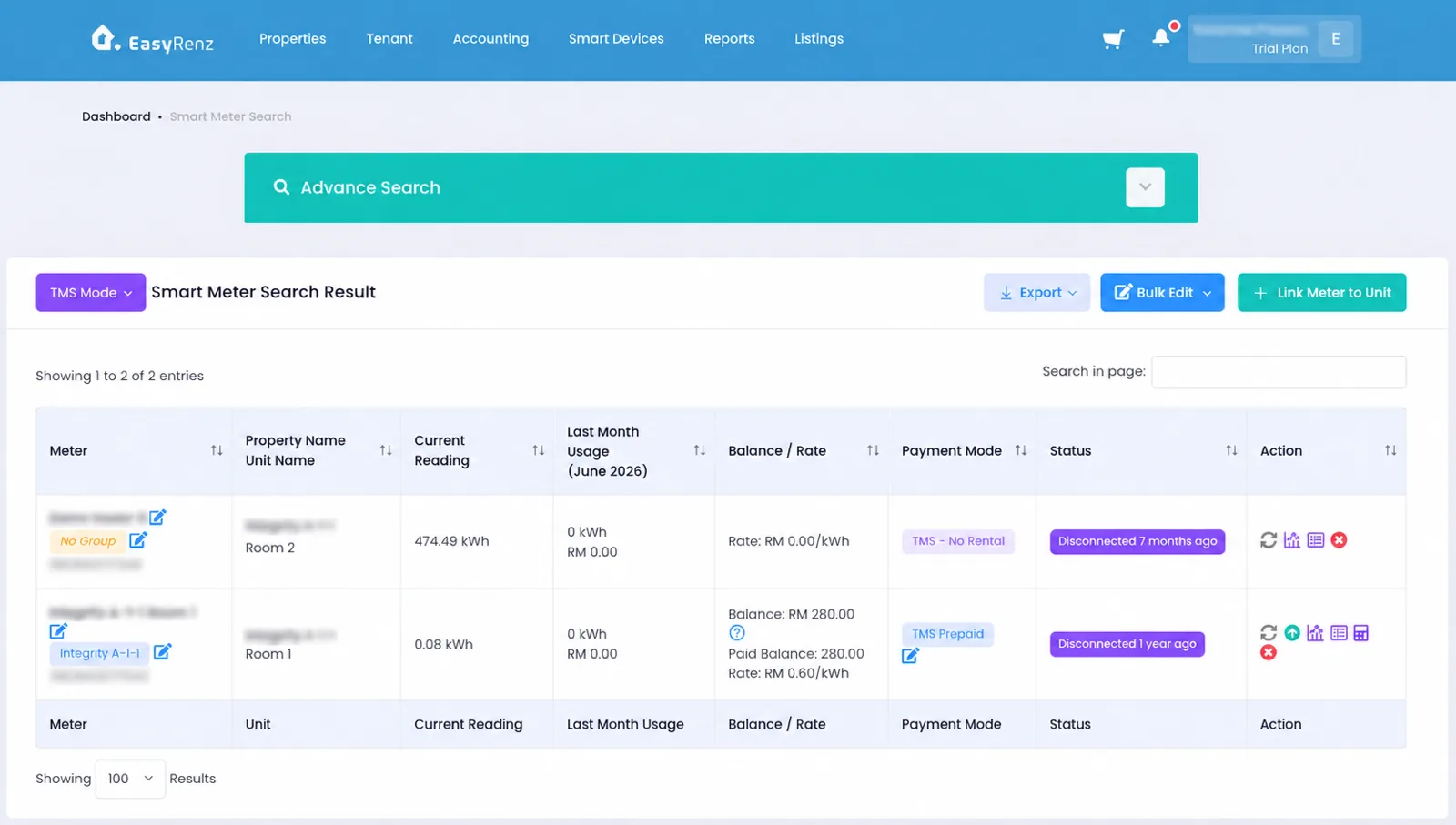The width and height of the screenshot is (1456, 825).
Task: Click the No Group tag
Action: (x=87, y=541)
